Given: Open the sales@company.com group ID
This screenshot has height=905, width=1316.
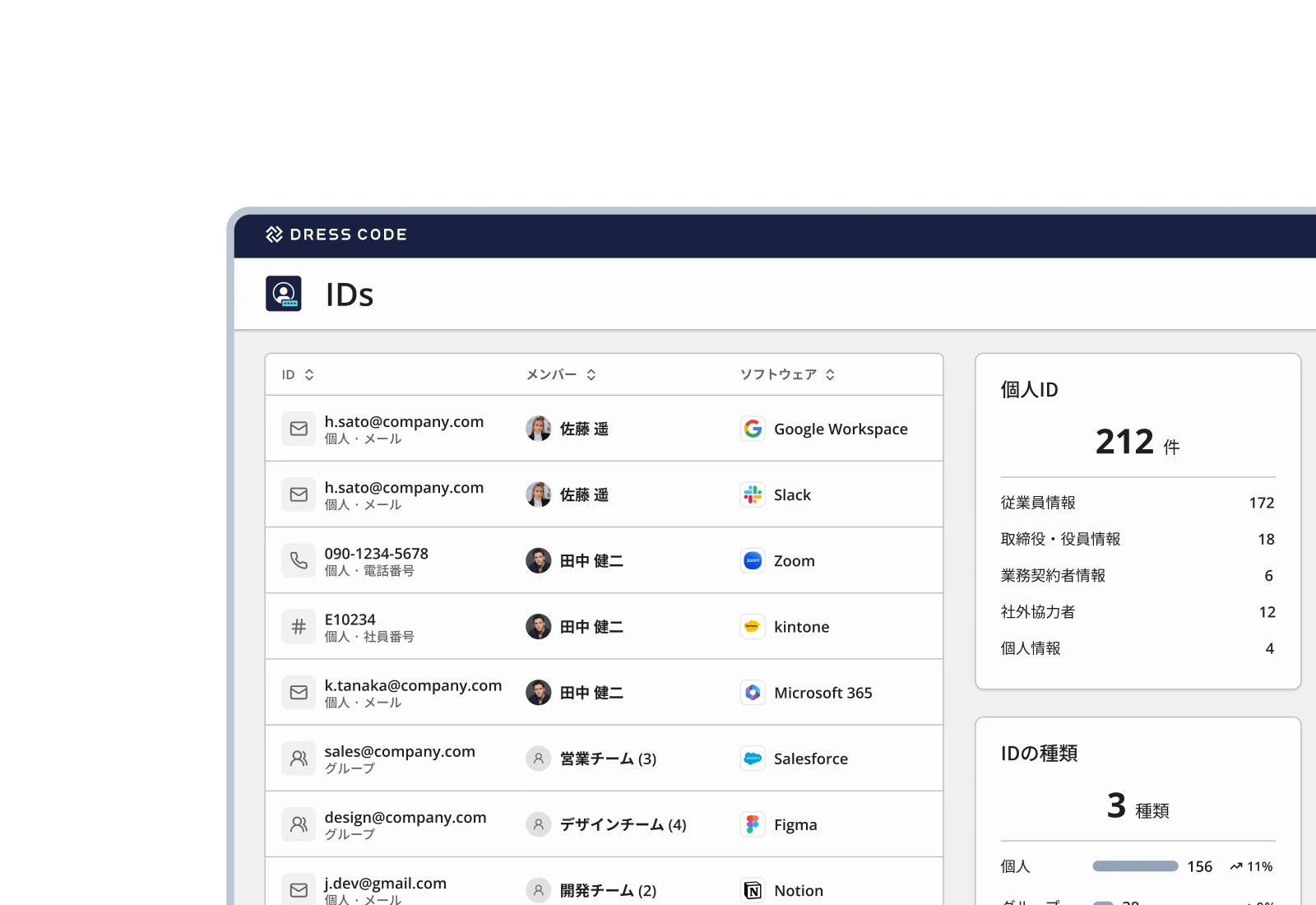Looking at the screenshot, I should click(x=400, y=751).
